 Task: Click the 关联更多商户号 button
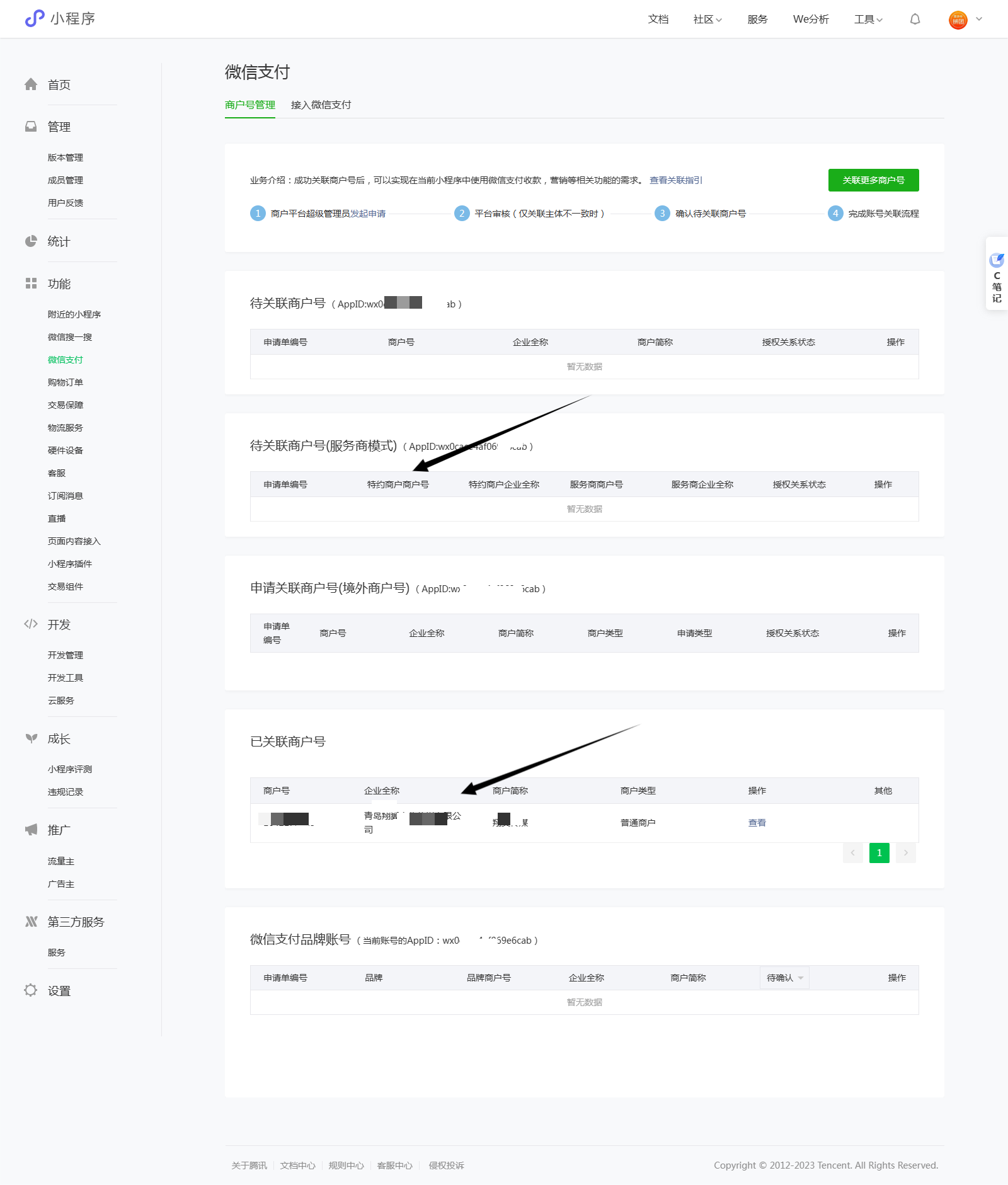873,180
